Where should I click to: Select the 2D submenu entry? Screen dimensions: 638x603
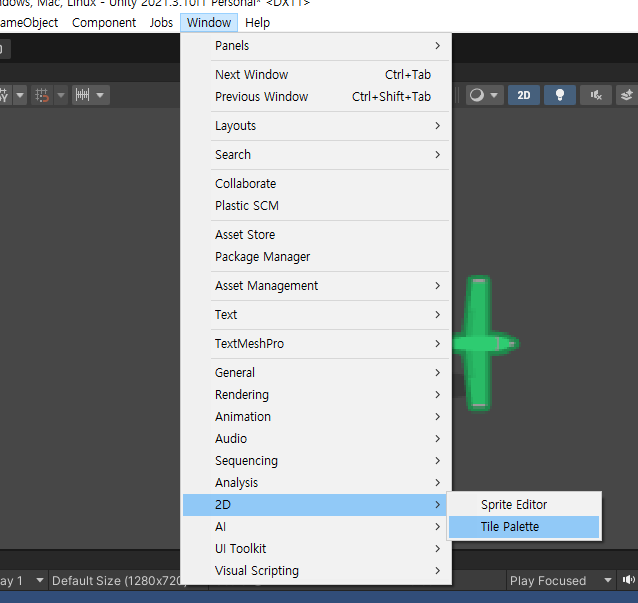(x=317, y=505)
